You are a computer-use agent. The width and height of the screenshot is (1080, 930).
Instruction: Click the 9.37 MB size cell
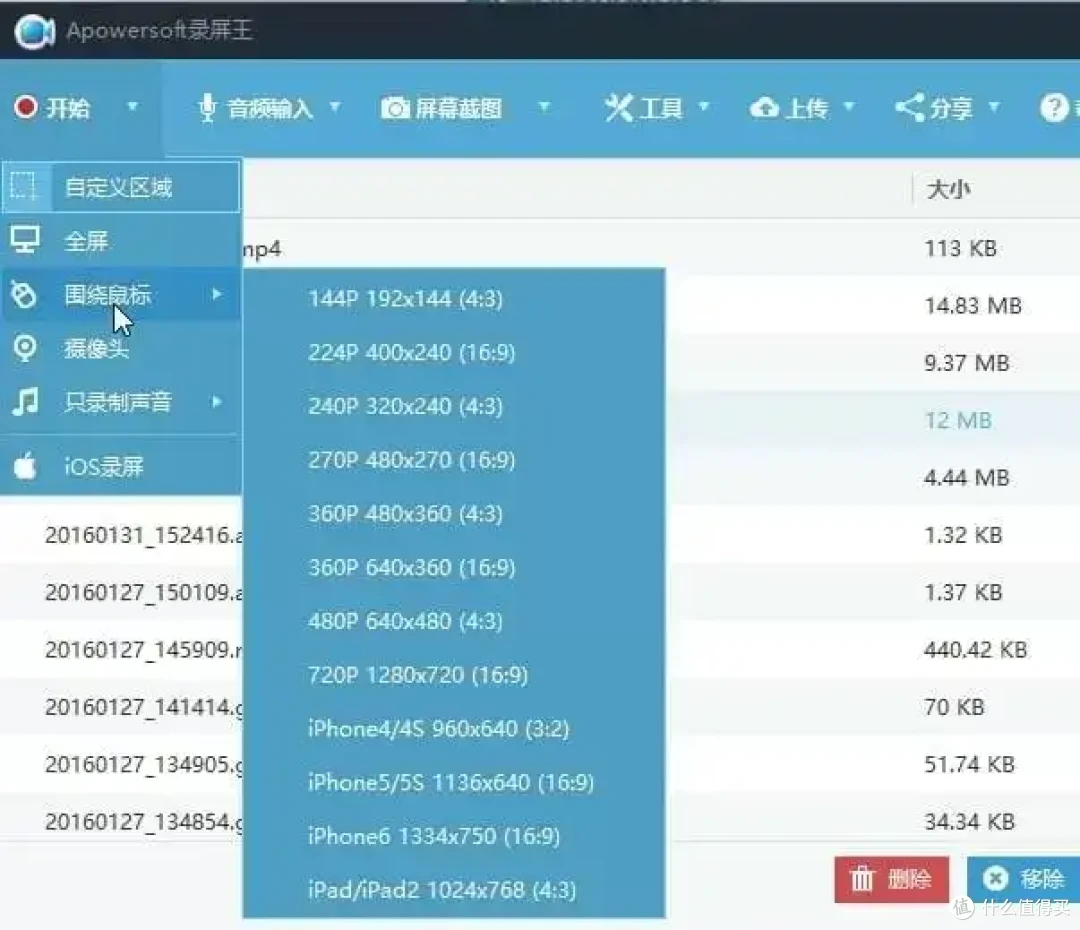tap(966, 362)
